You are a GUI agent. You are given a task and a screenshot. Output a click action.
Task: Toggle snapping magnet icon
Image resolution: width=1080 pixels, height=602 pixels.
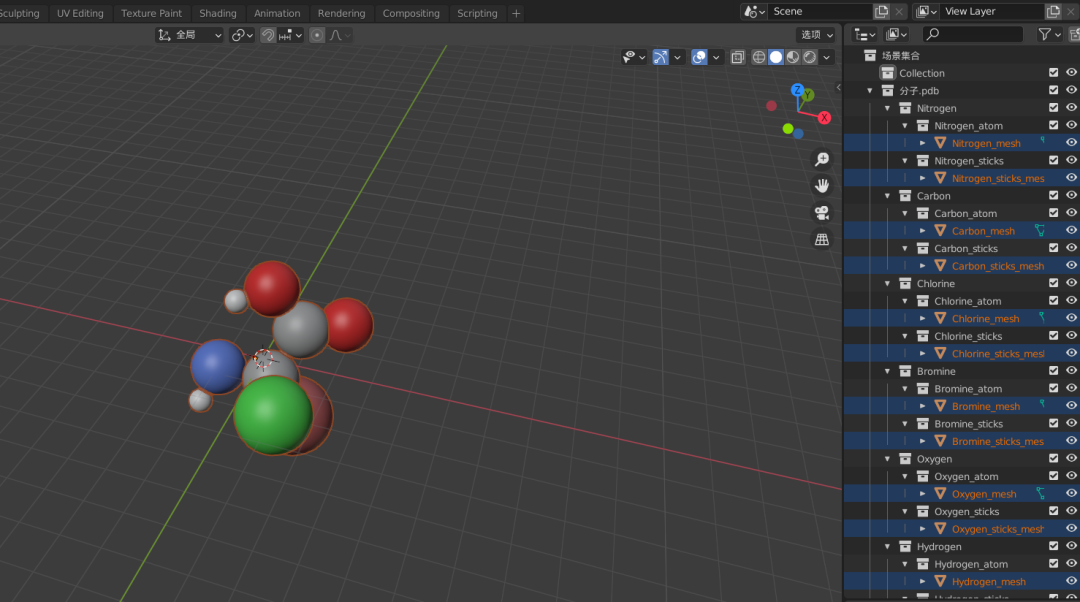pos(268,35)
